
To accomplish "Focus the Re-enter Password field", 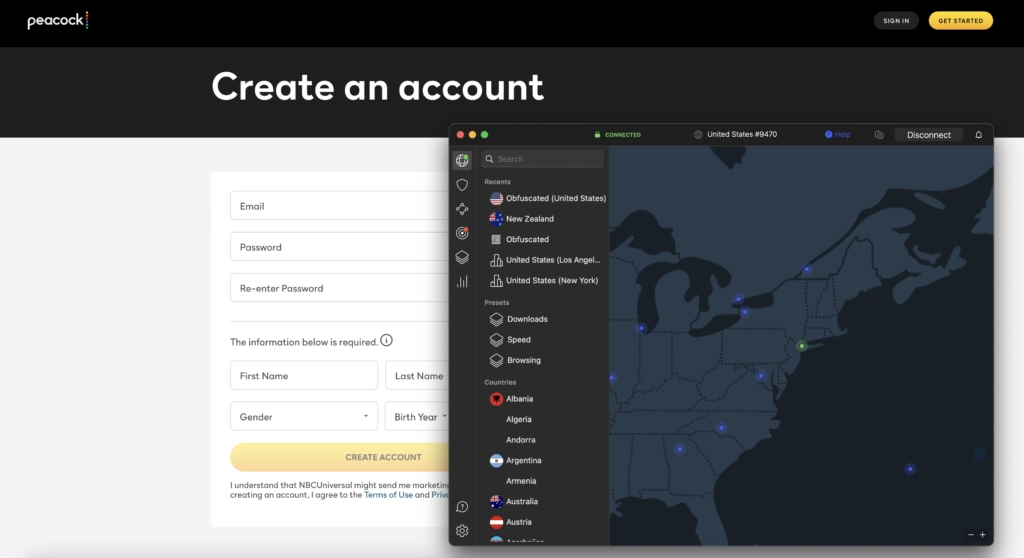I will [340, 288].
